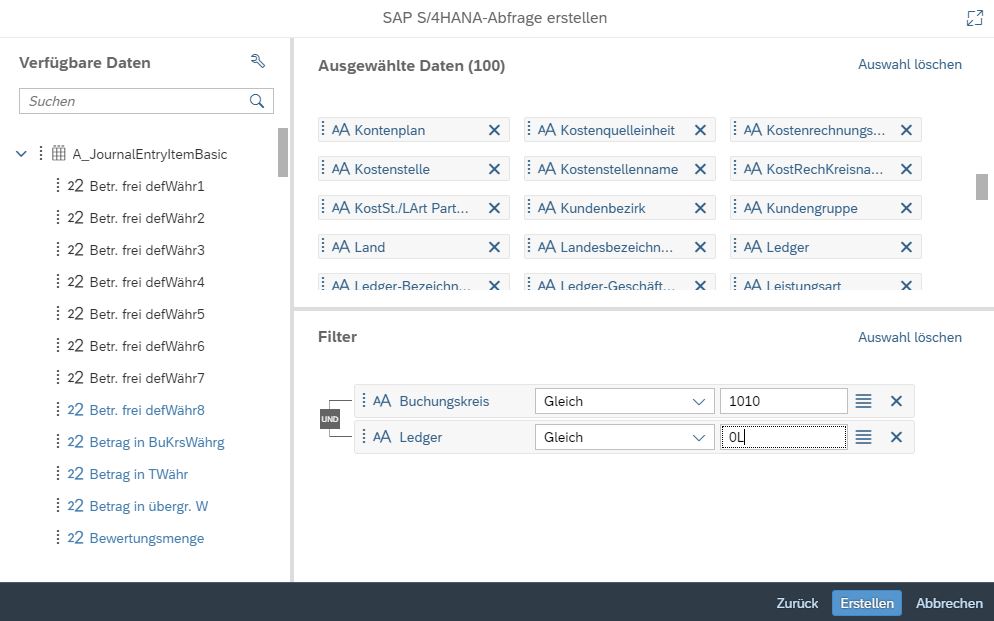Remove the Ledger chip from selected data
The width and height of the screenshot is (994, 621).
(907, 247)
